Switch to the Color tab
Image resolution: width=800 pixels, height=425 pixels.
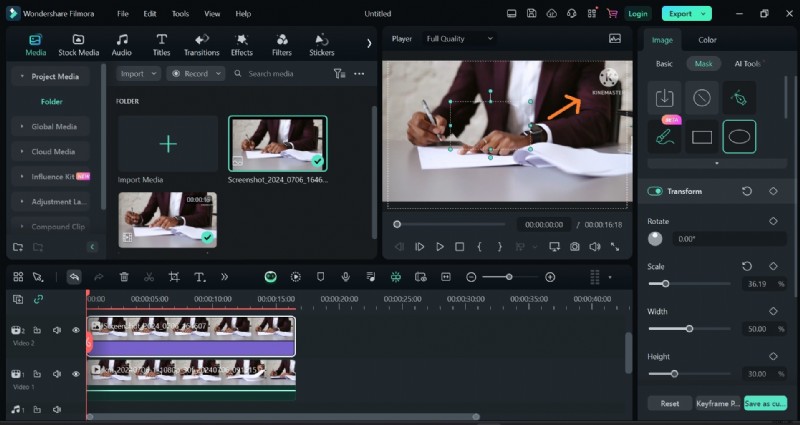[x=707, y=40]
